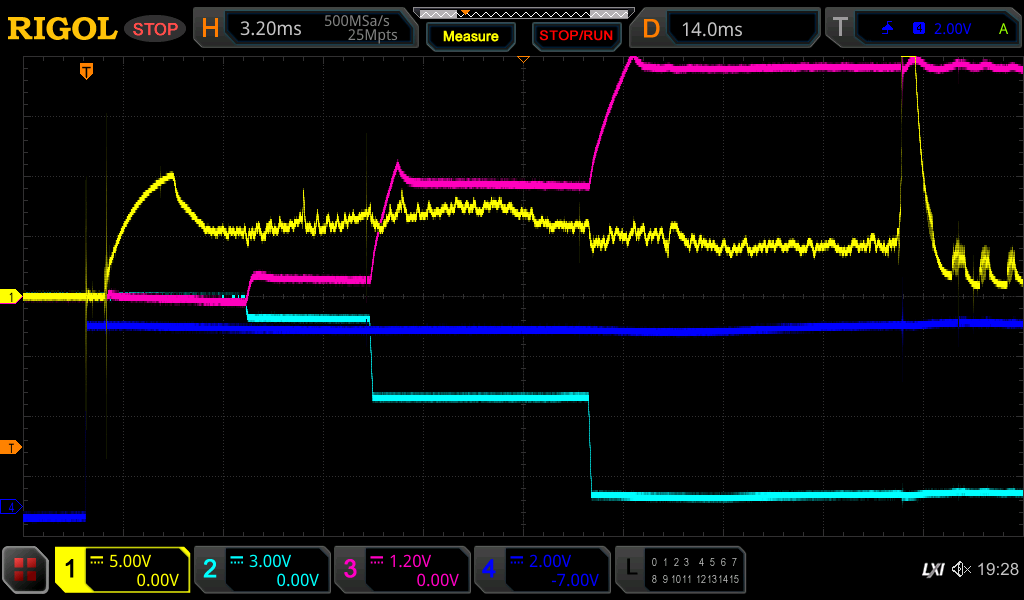Click the red STOP status indicator

(x=156, y=29)
